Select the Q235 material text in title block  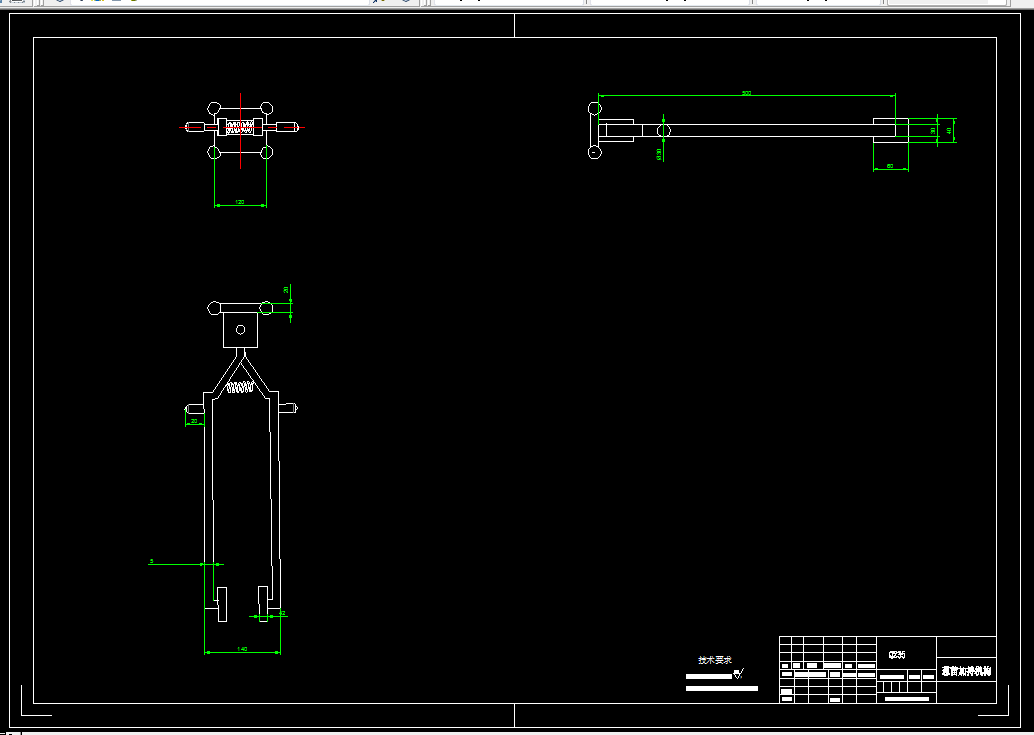897,655
